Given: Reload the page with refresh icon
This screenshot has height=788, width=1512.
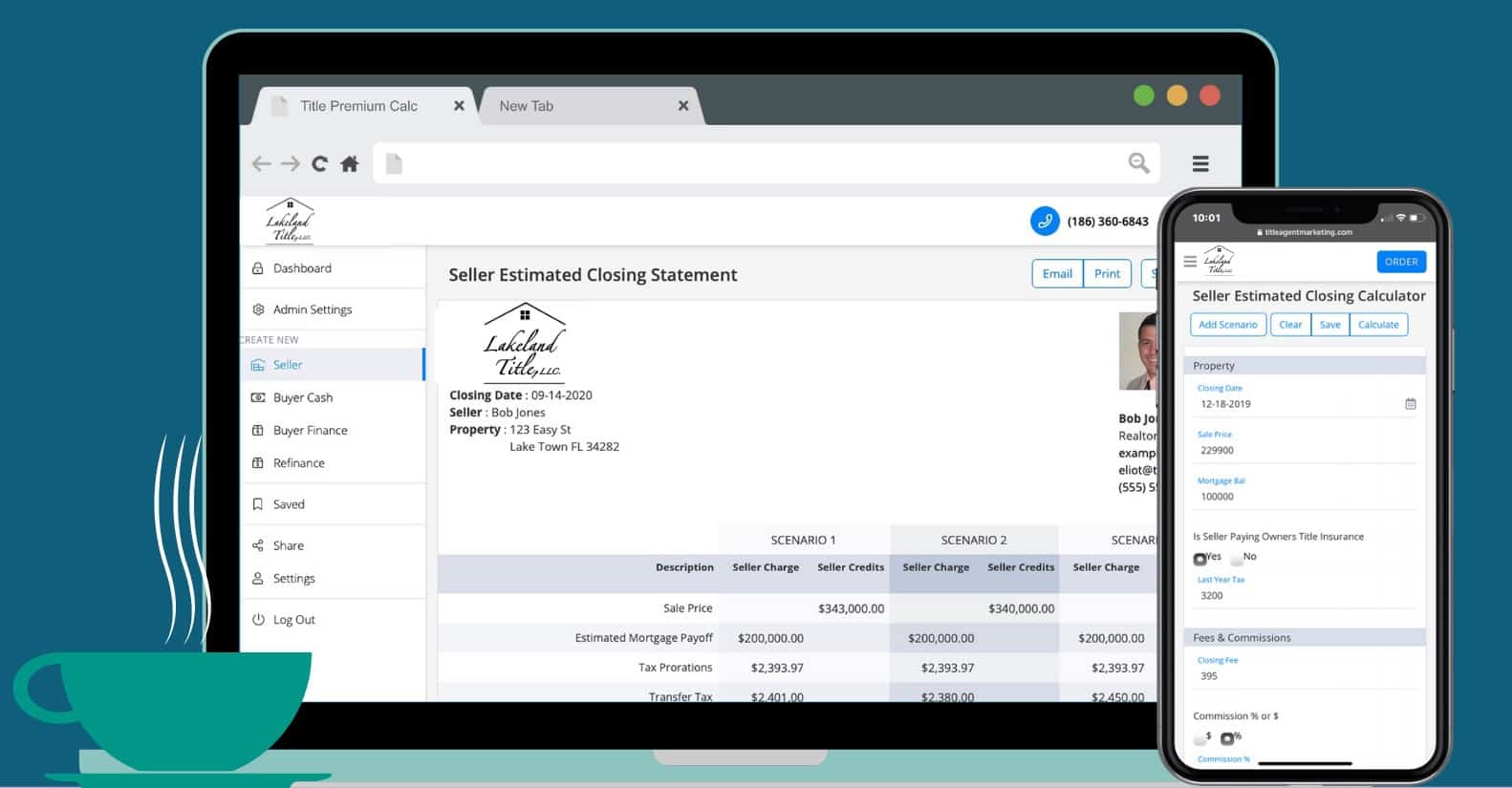Looking at the screenshot, I should (x=319, y=163).
